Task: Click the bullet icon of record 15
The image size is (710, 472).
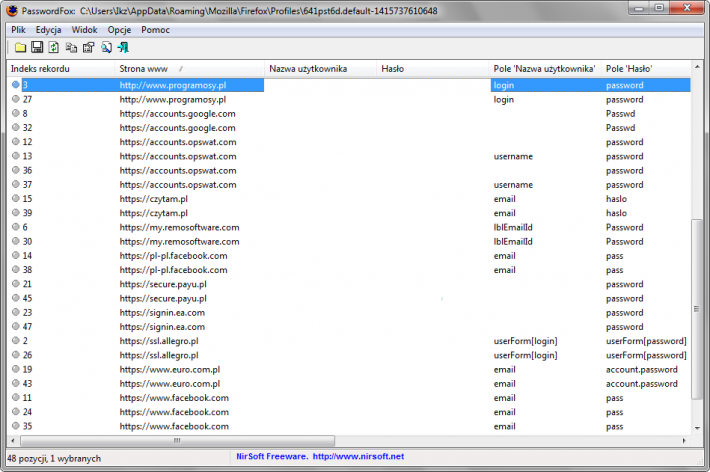Action: pyautogui.click(x=16, y=198)
